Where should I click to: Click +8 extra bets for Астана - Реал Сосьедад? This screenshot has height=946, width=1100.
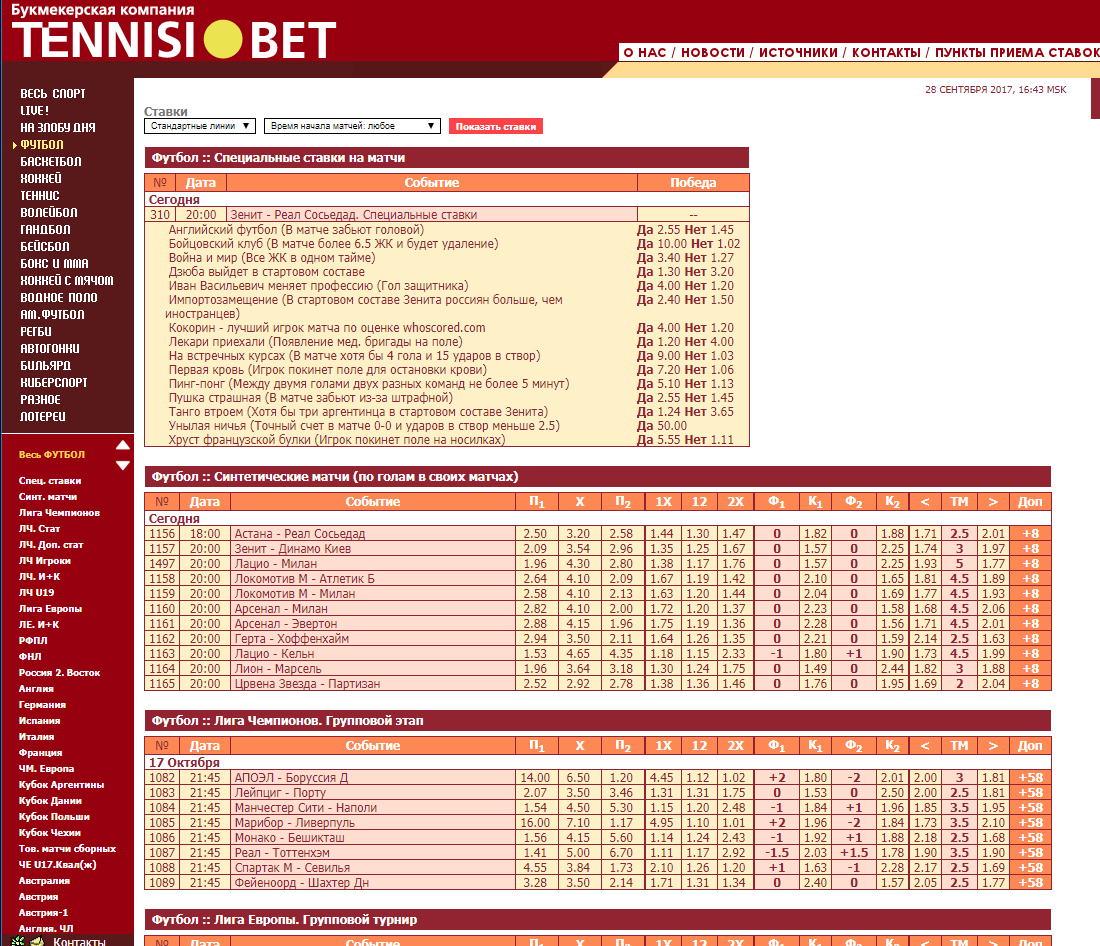(1030, 533)
